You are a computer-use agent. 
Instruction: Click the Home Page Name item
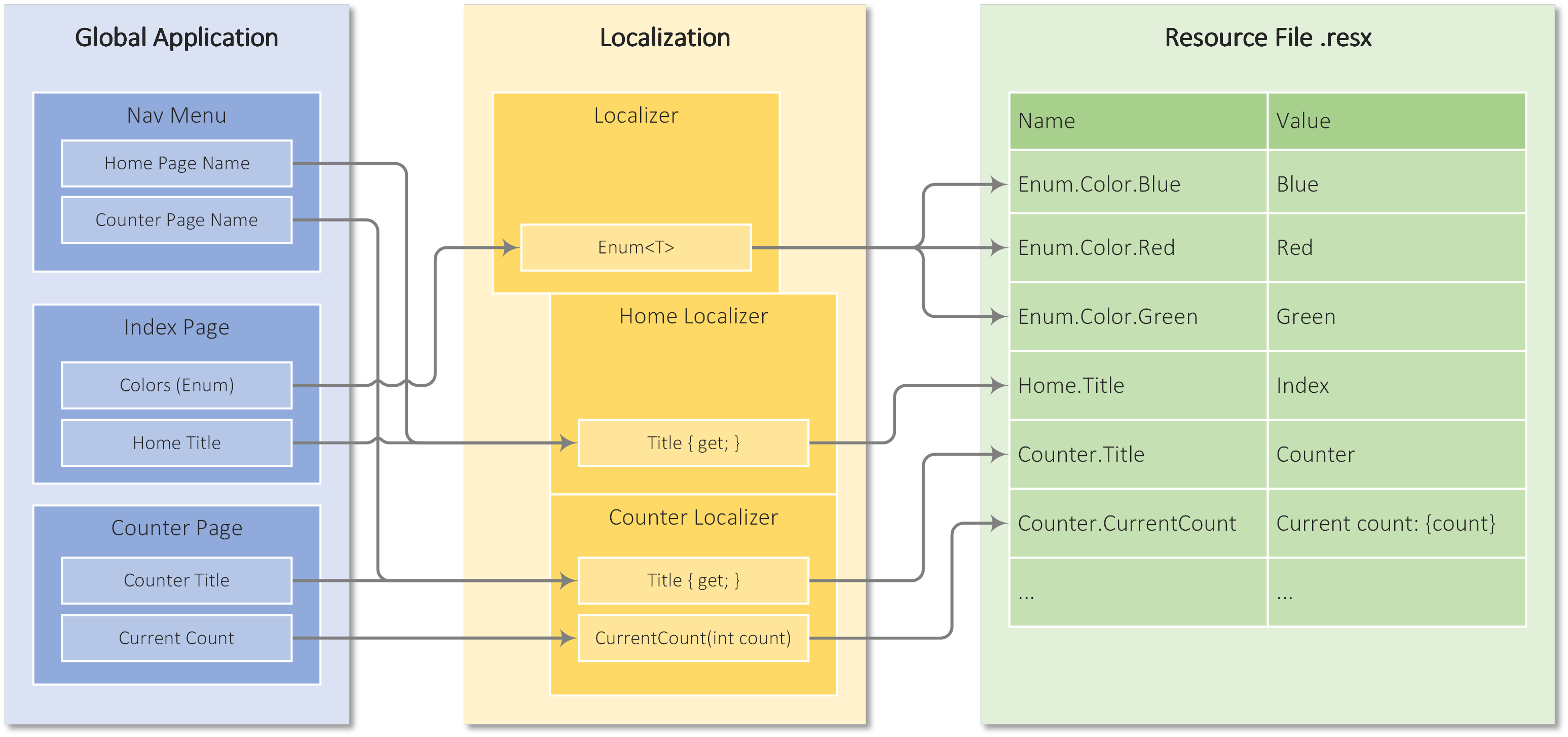[x=176, y=163]
